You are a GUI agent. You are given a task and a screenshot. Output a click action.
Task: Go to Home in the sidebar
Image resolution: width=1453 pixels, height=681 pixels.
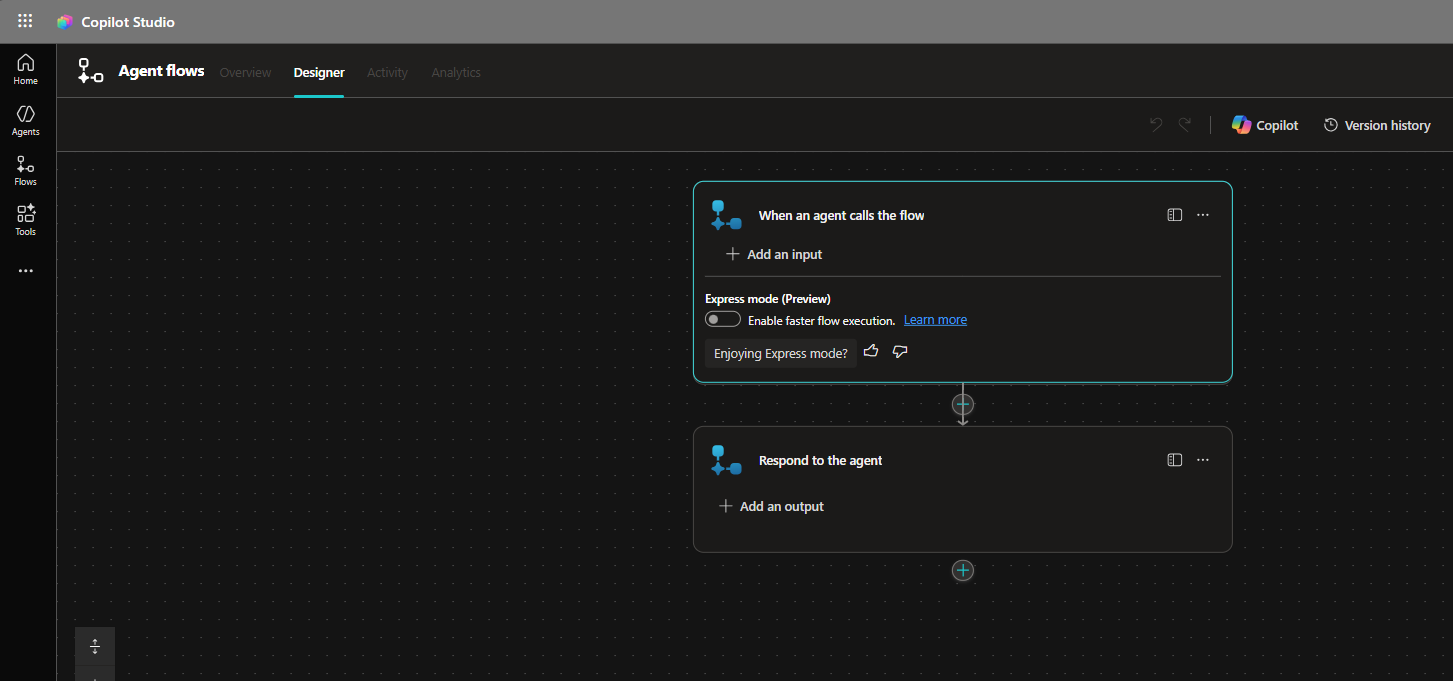point(26,69)
